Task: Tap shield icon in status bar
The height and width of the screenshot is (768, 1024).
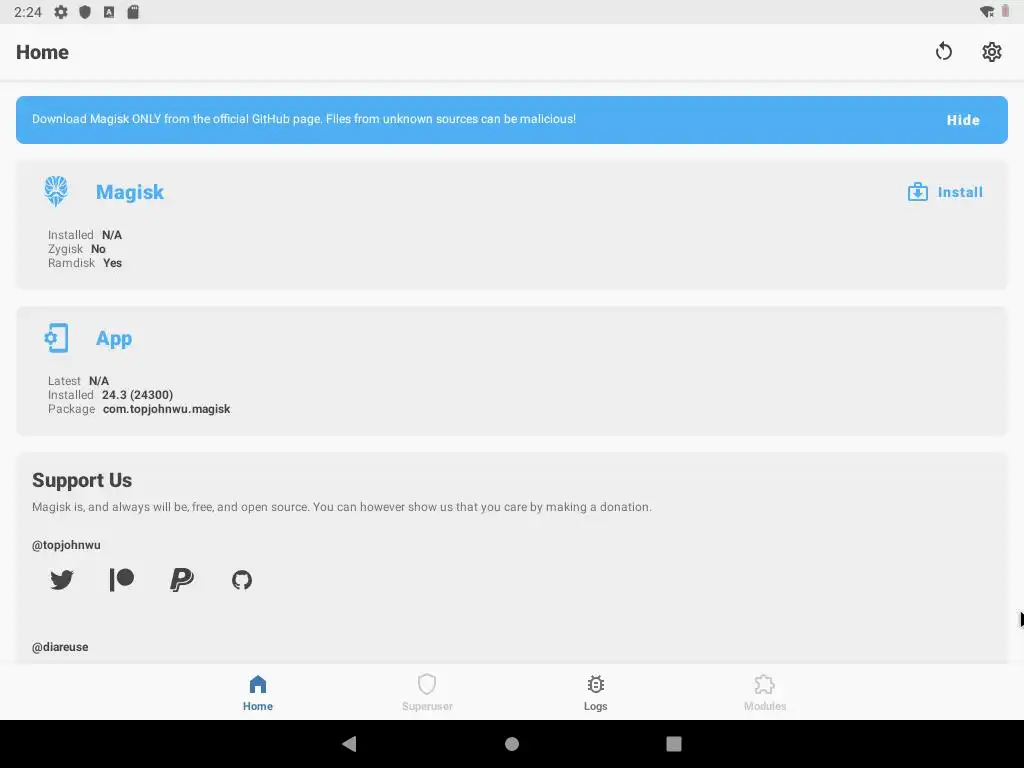Action: pos(85,12)
